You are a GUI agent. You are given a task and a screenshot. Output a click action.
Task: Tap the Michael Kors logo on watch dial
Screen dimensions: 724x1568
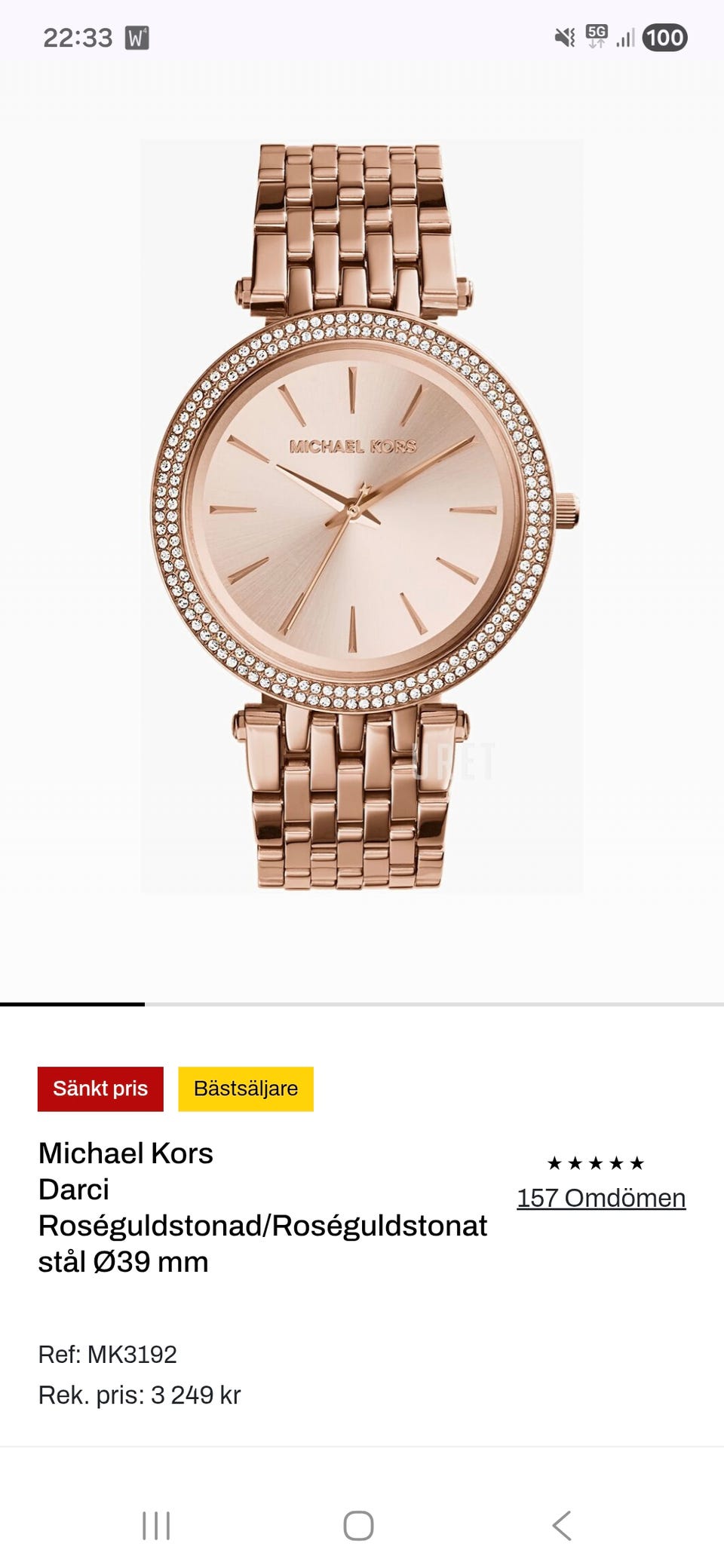point(353,446)
